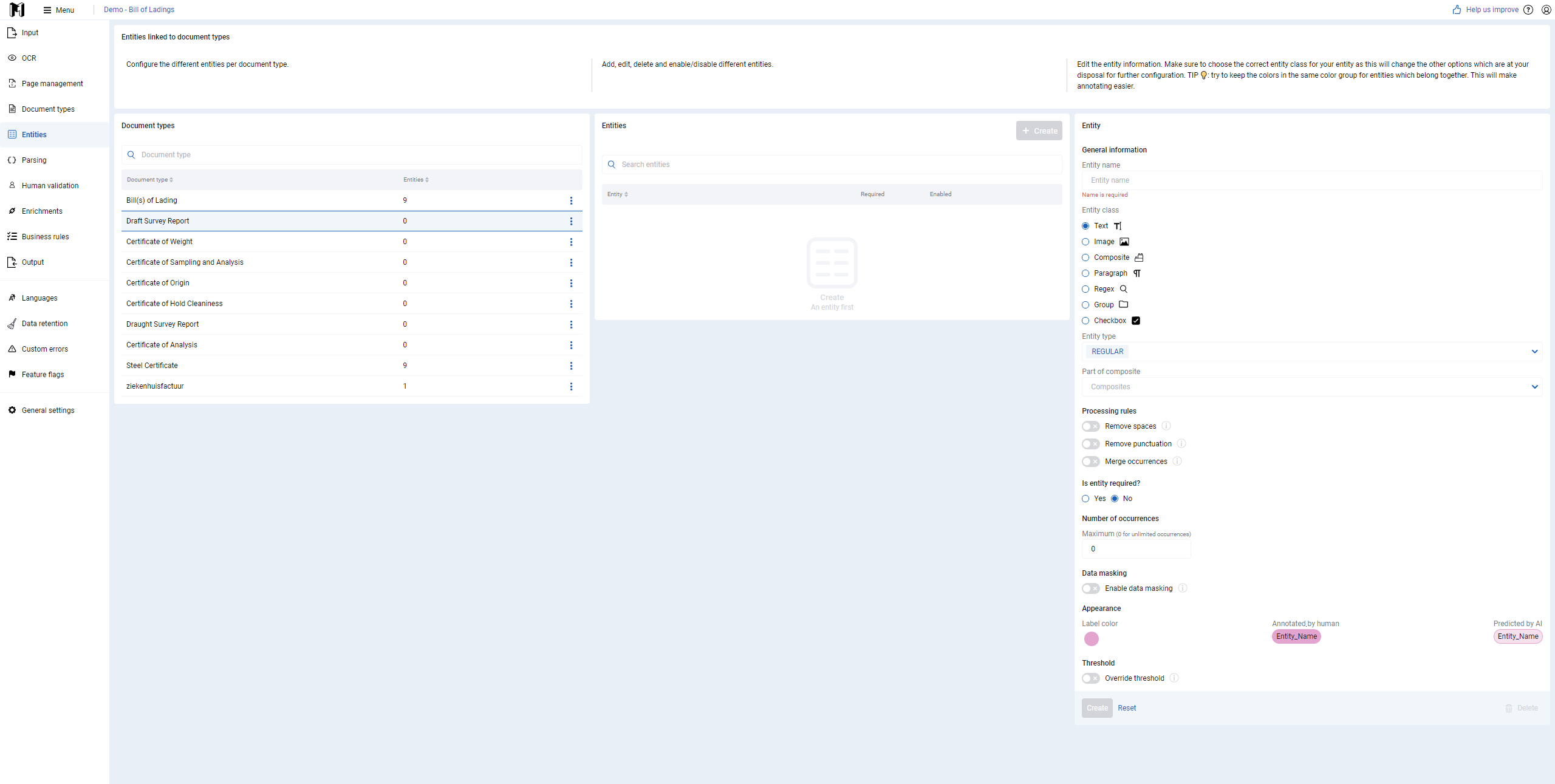Open the Part of composite dropdown
The height and width of the screenshot is (784, 1555).
[x=1311, y=387]
